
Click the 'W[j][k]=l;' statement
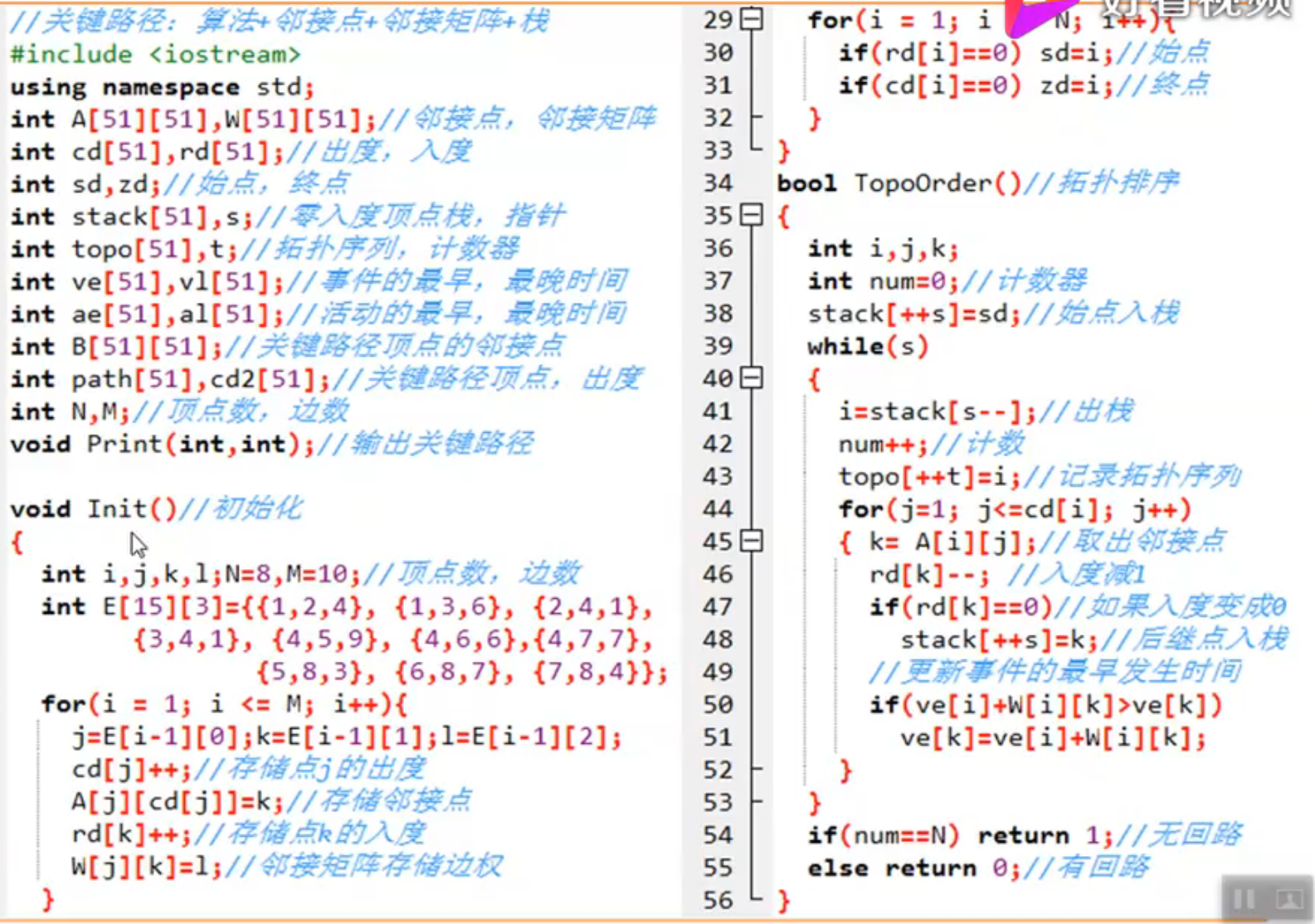click(148, 868)
